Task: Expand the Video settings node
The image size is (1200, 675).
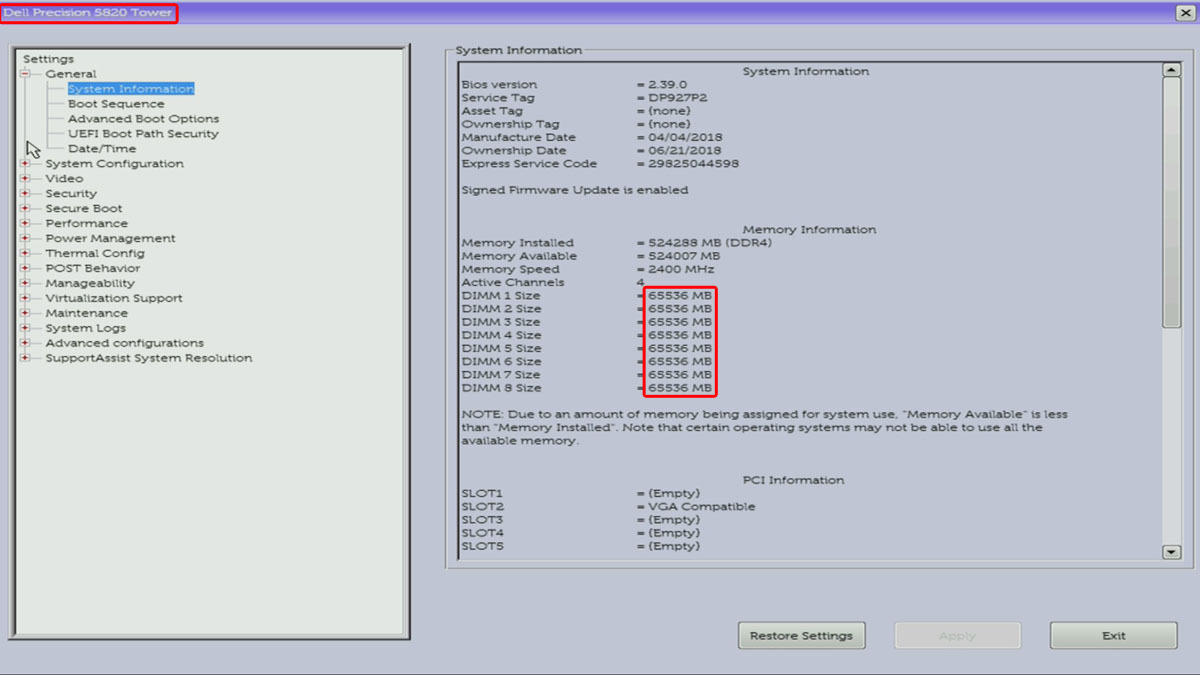Action: pyautogui.click(x=25, y=179)
